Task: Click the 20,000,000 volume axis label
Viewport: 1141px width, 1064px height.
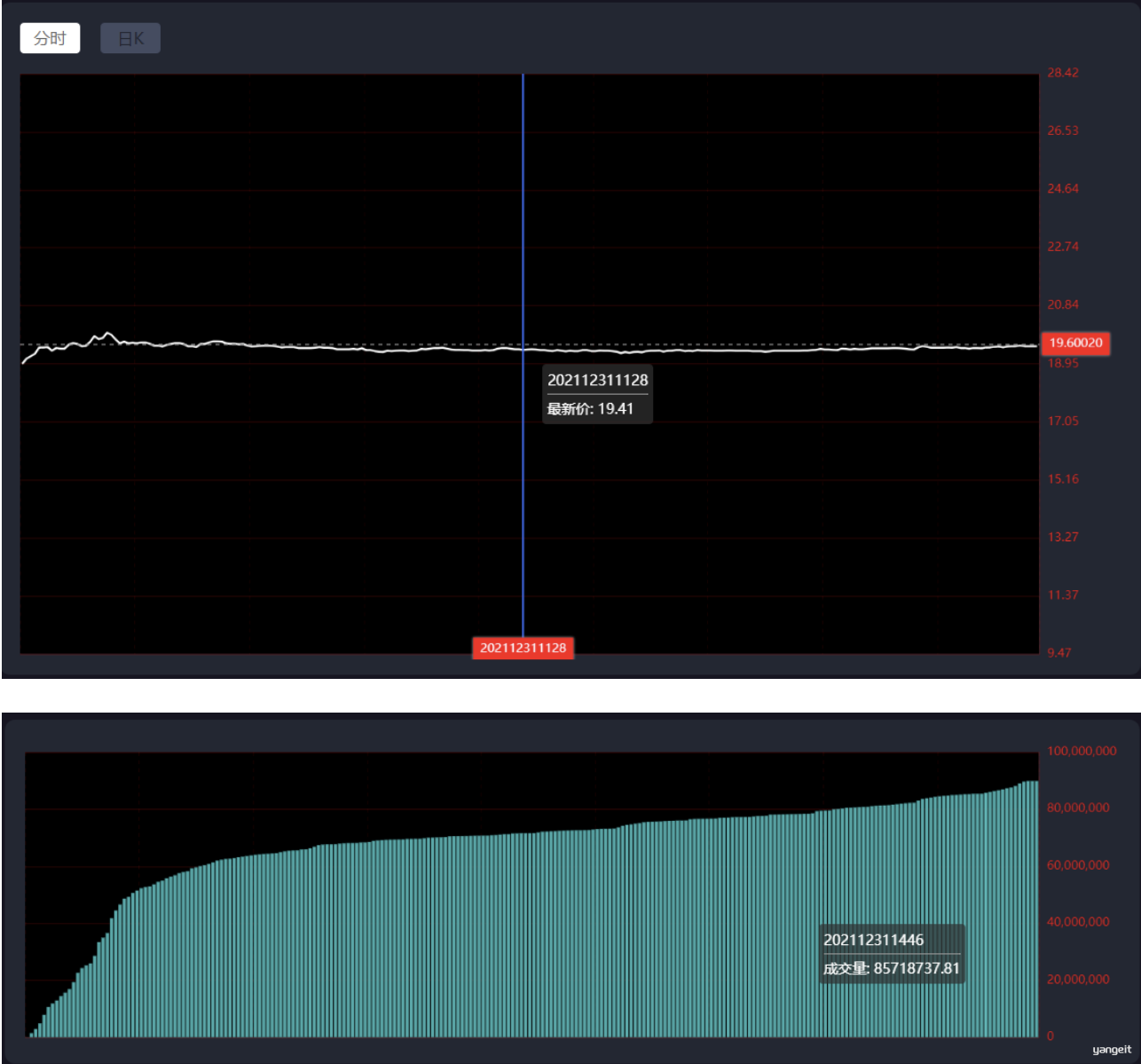Action: point(1078,980)
